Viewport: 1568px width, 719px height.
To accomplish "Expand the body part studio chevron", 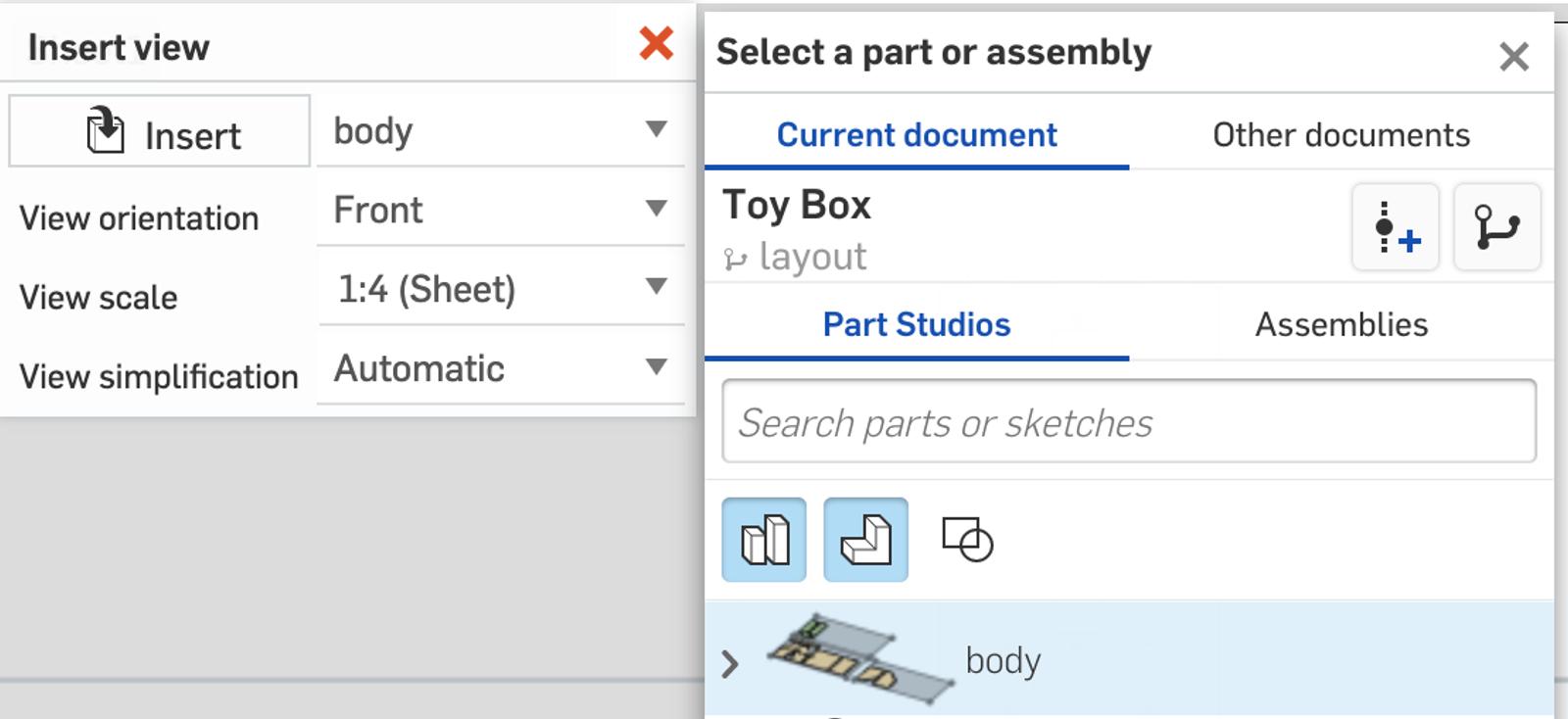I will (x=729, y=664).
